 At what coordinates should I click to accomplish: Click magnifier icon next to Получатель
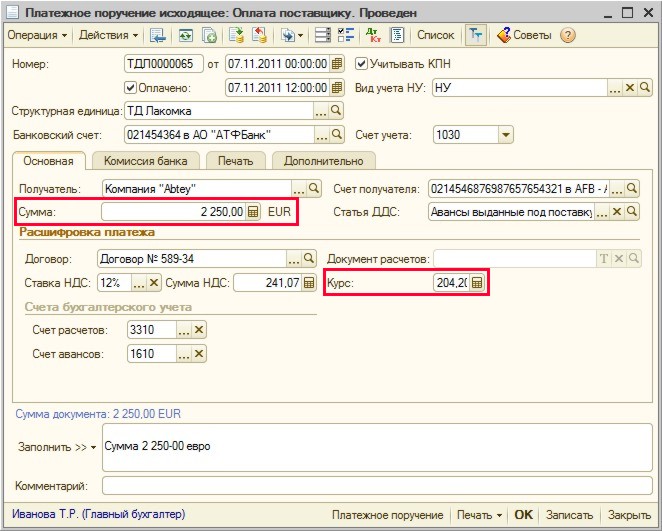point(313,188)
